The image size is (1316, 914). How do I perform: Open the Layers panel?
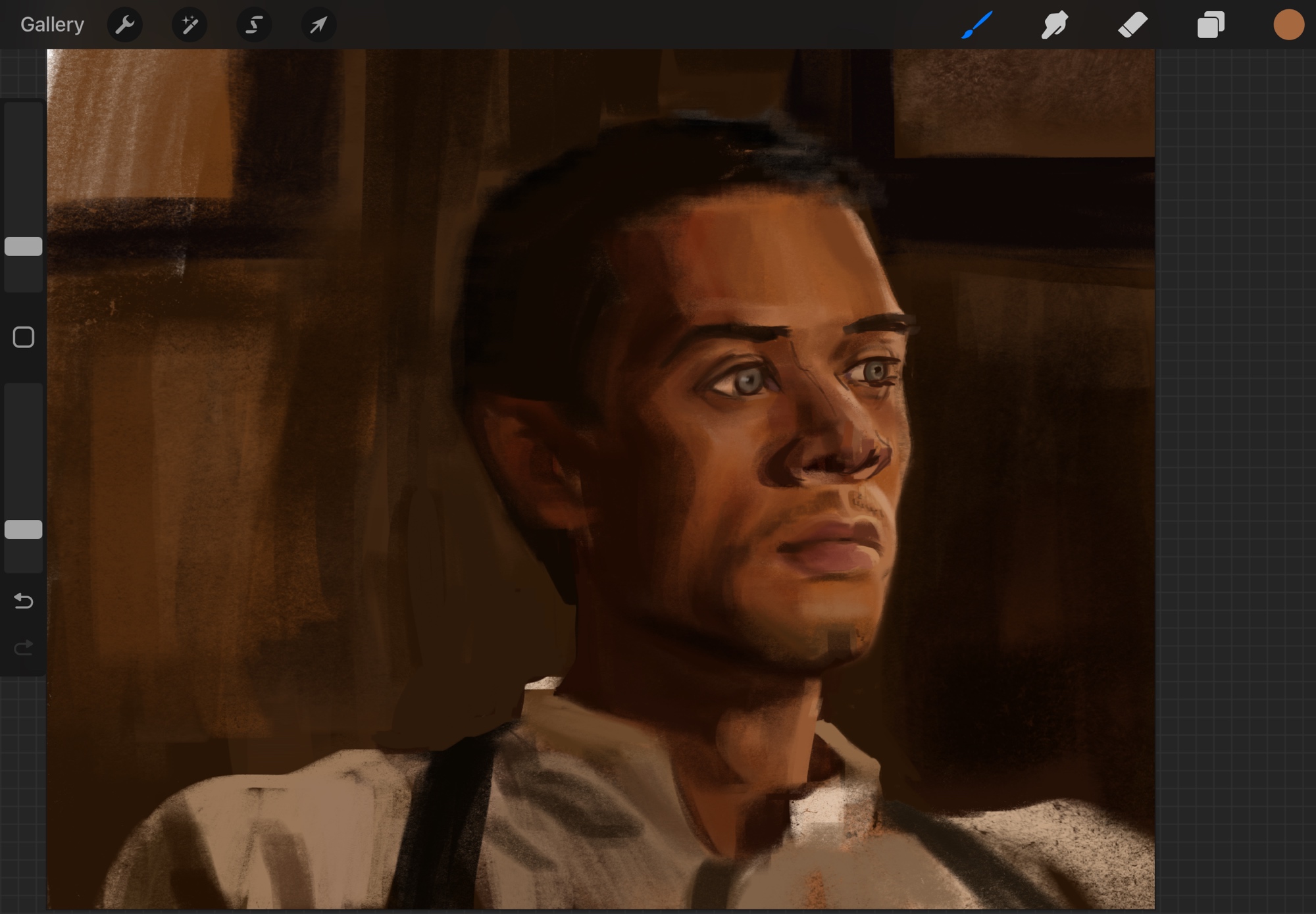point(1211,25)
